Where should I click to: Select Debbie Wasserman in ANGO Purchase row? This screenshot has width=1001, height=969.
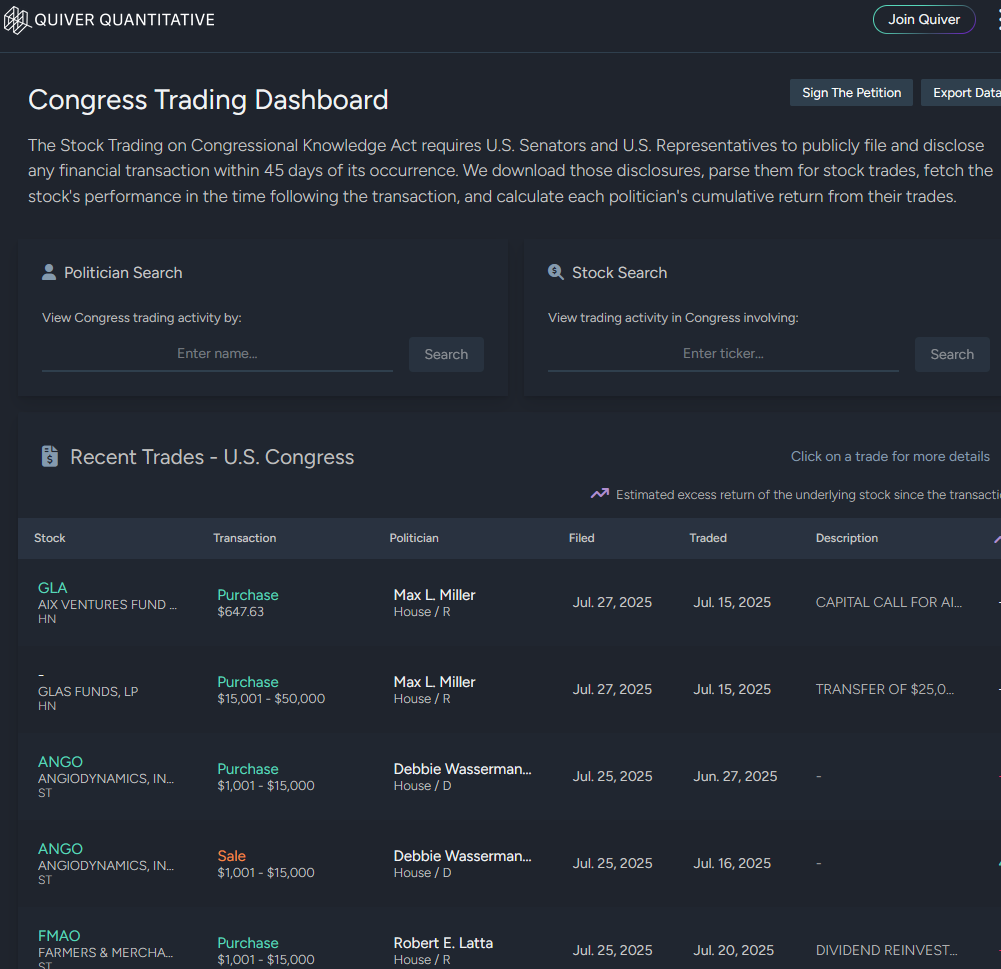click(x=462, y=769)
